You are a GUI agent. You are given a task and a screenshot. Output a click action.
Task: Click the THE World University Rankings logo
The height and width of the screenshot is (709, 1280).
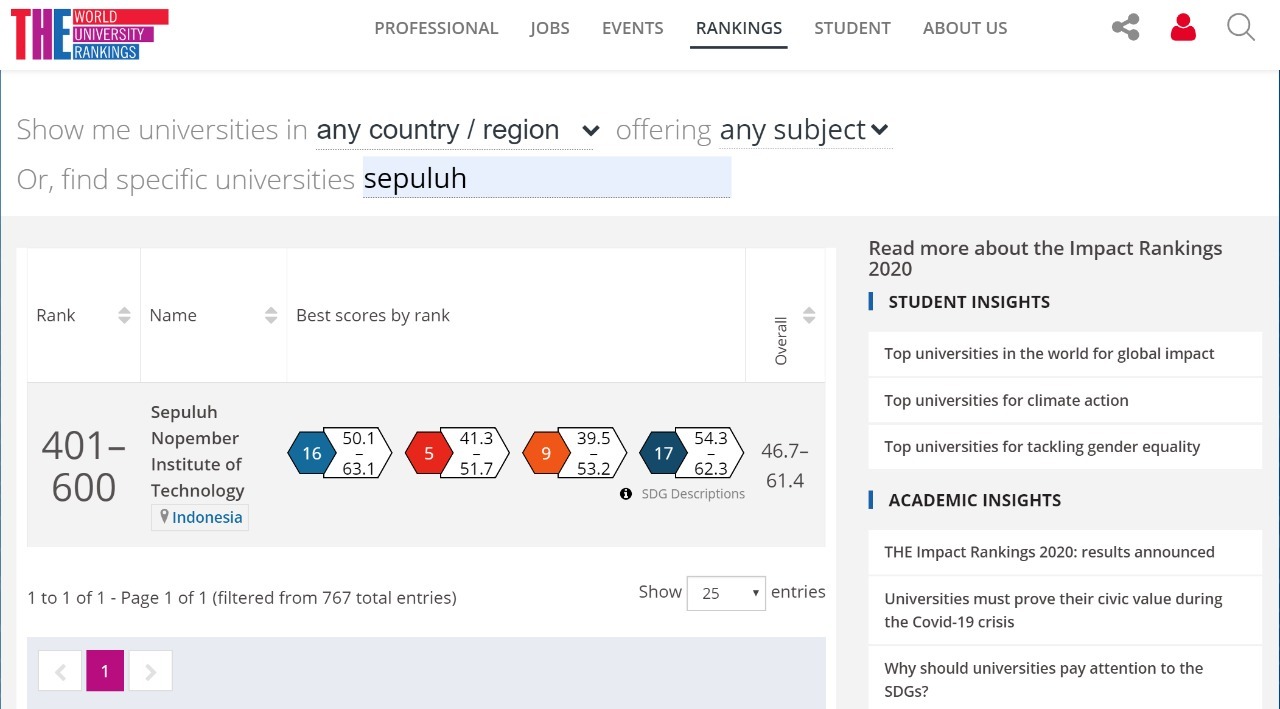pos(89,34)
